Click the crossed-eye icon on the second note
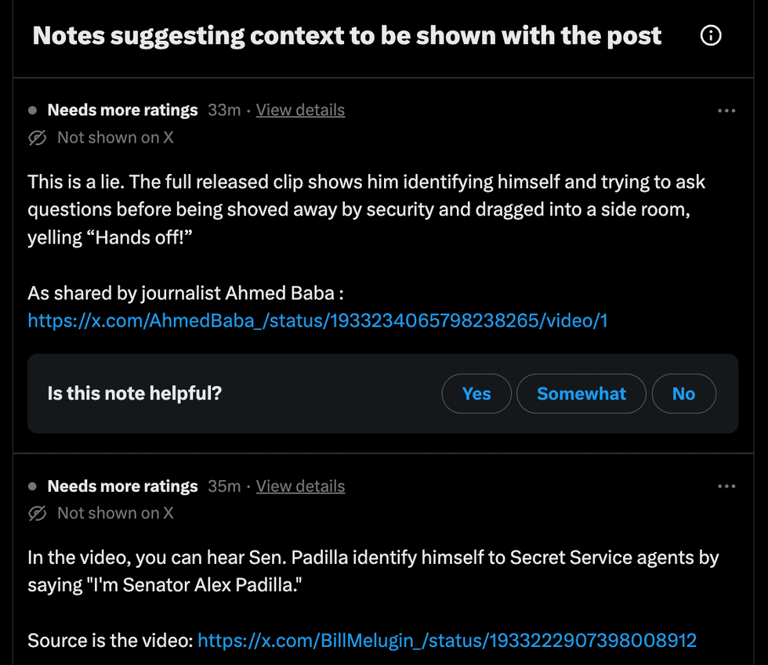Image resolution: width=768 pixels, height=665 pixels. (x=37, y=513)
